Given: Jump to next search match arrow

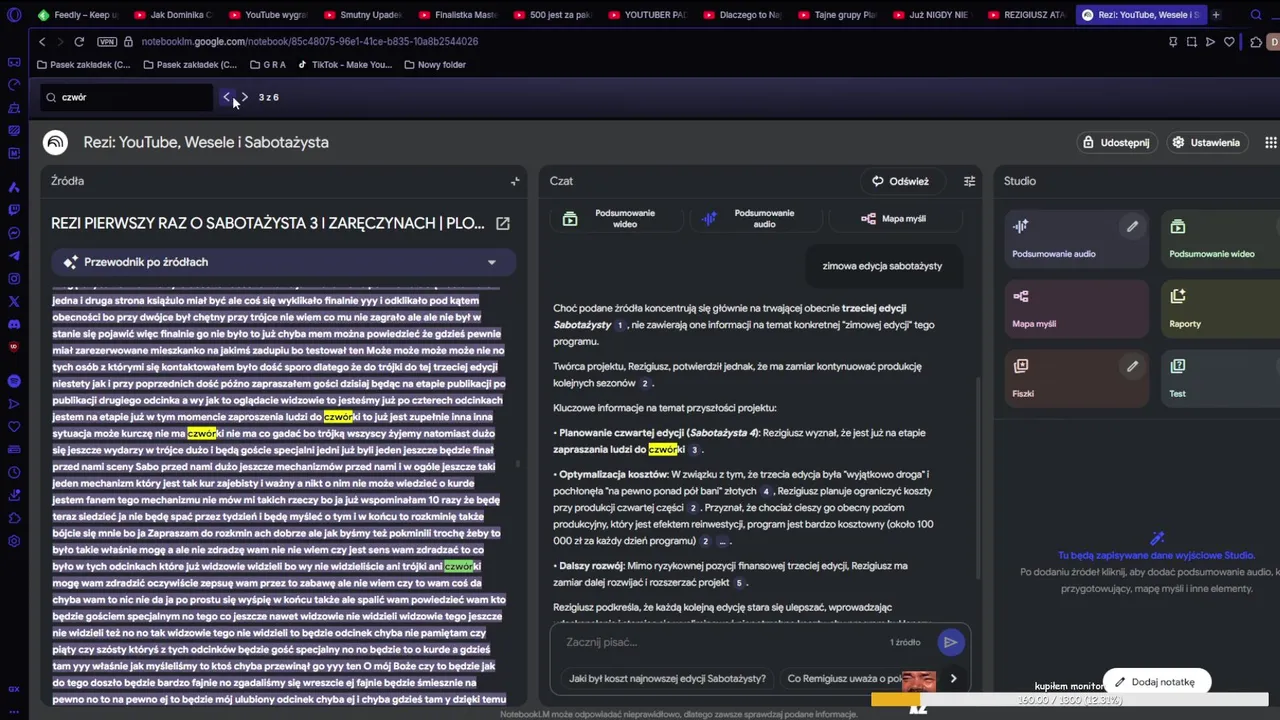Looking at the screenshot, I should coord(244,97).
